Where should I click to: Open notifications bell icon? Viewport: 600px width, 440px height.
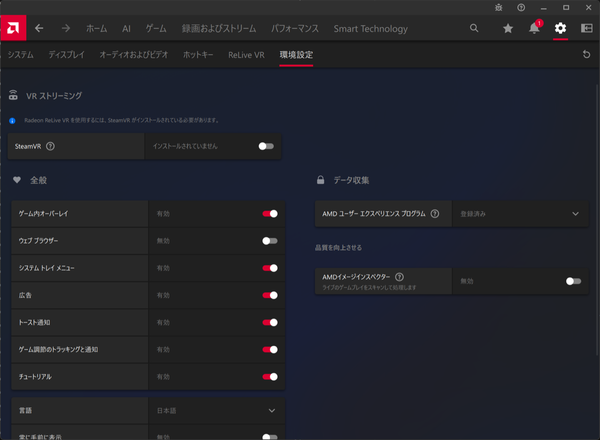click(534, 28)
